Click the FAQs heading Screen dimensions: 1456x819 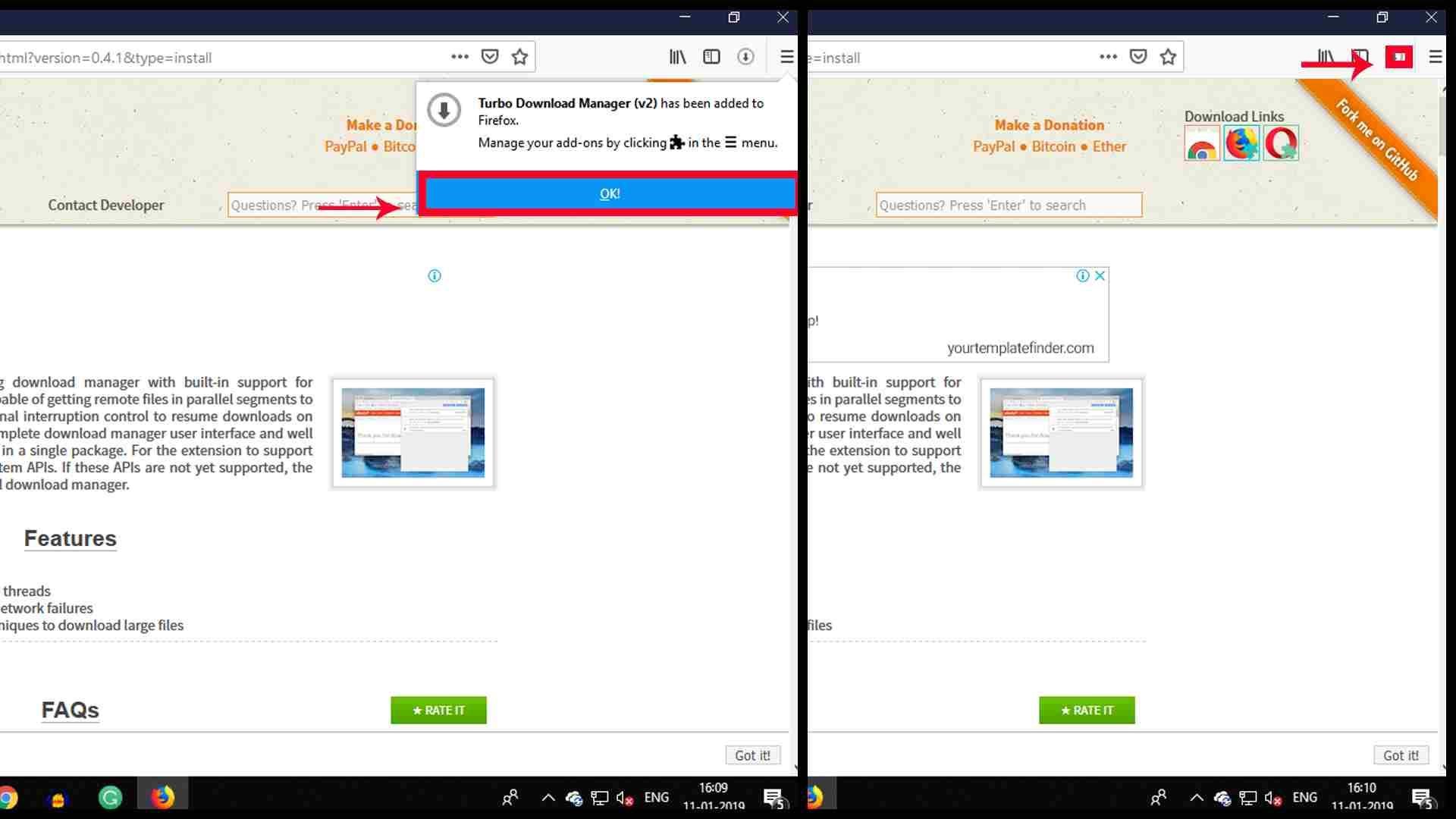tap(71, 711)
